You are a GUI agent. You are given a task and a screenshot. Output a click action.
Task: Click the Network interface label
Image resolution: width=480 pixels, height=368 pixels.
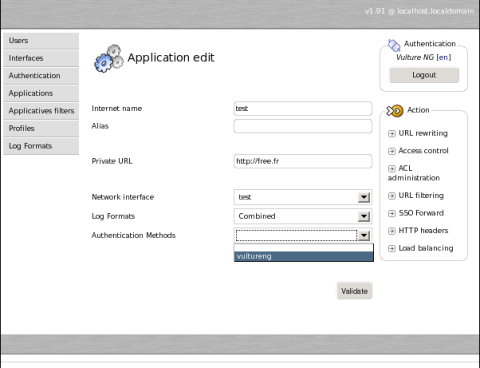(123, 197)
